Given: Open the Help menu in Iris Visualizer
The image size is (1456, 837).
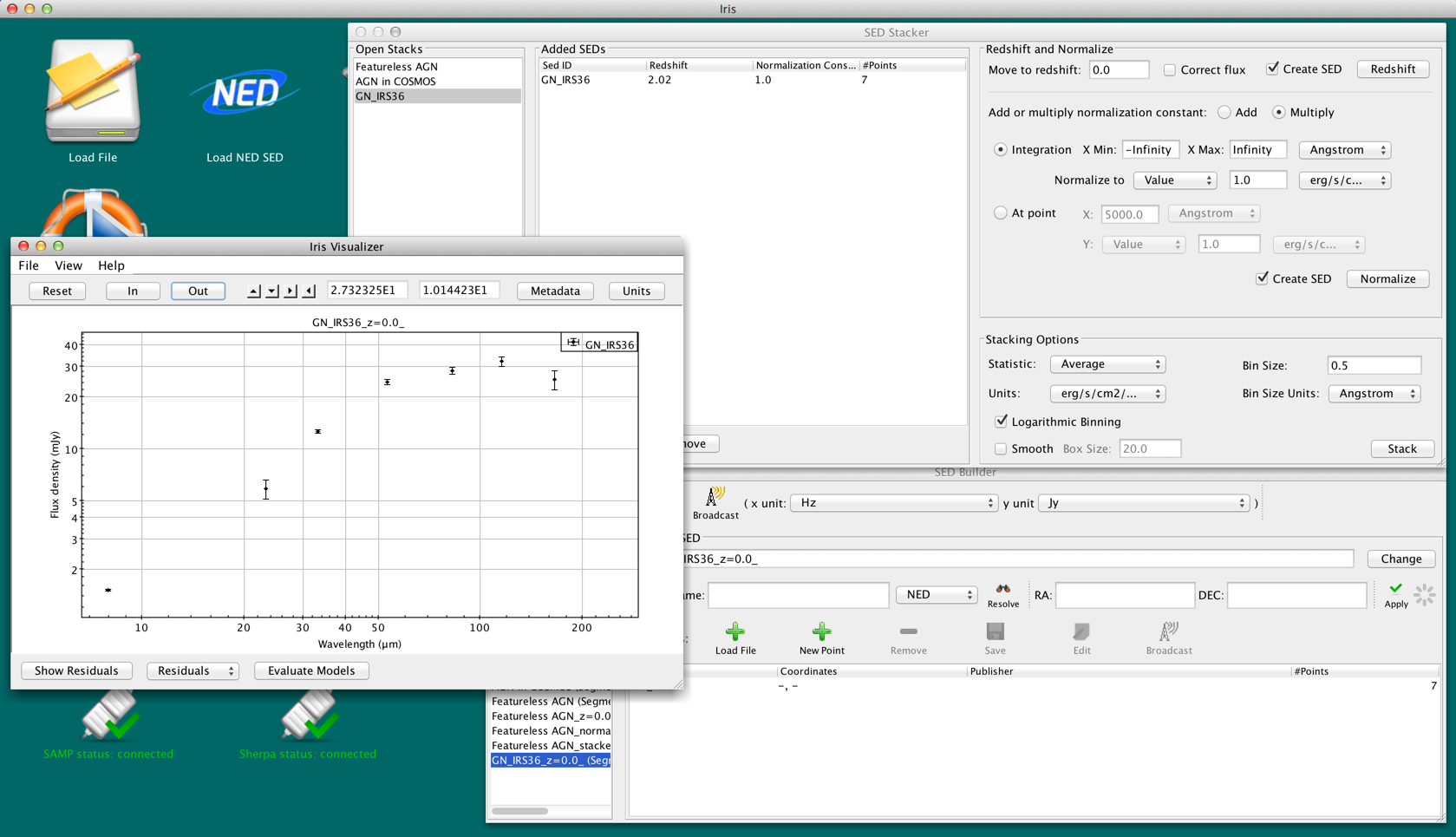Looking at the screenshot, I should (111, 265).
